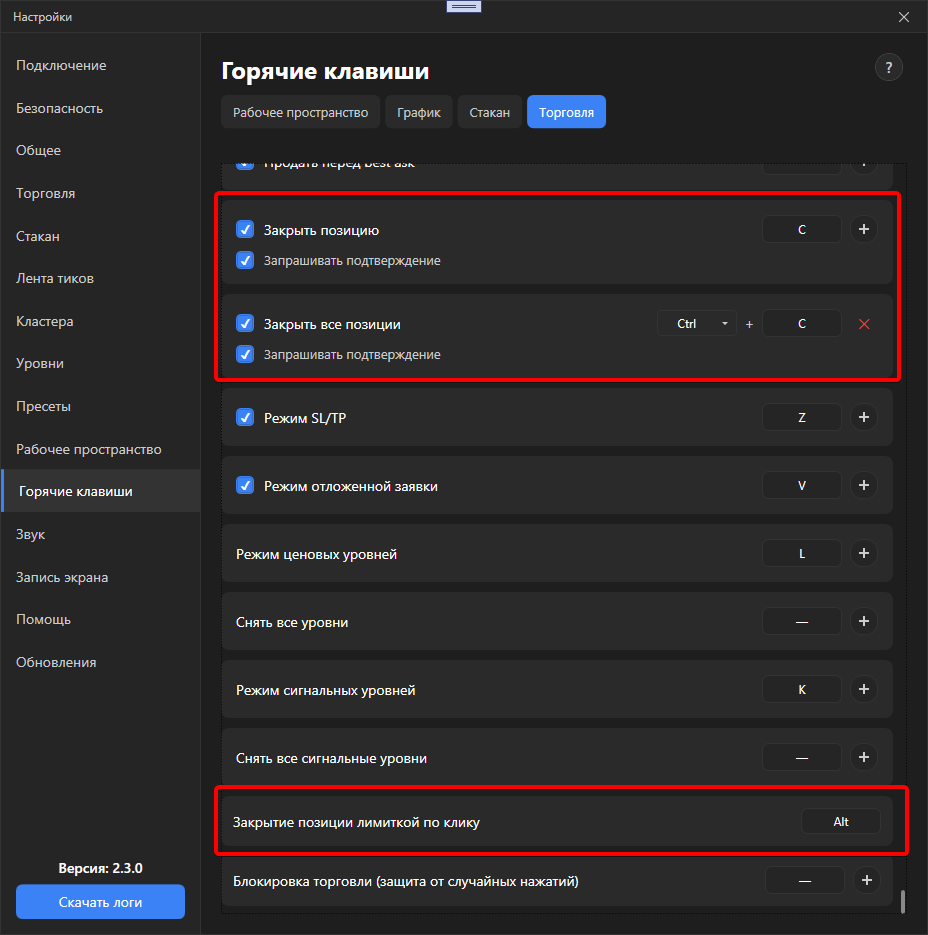The image size is (928, 935).
Task: Open the Ctrl modifier dropdown
Action: tap(697, 324)
